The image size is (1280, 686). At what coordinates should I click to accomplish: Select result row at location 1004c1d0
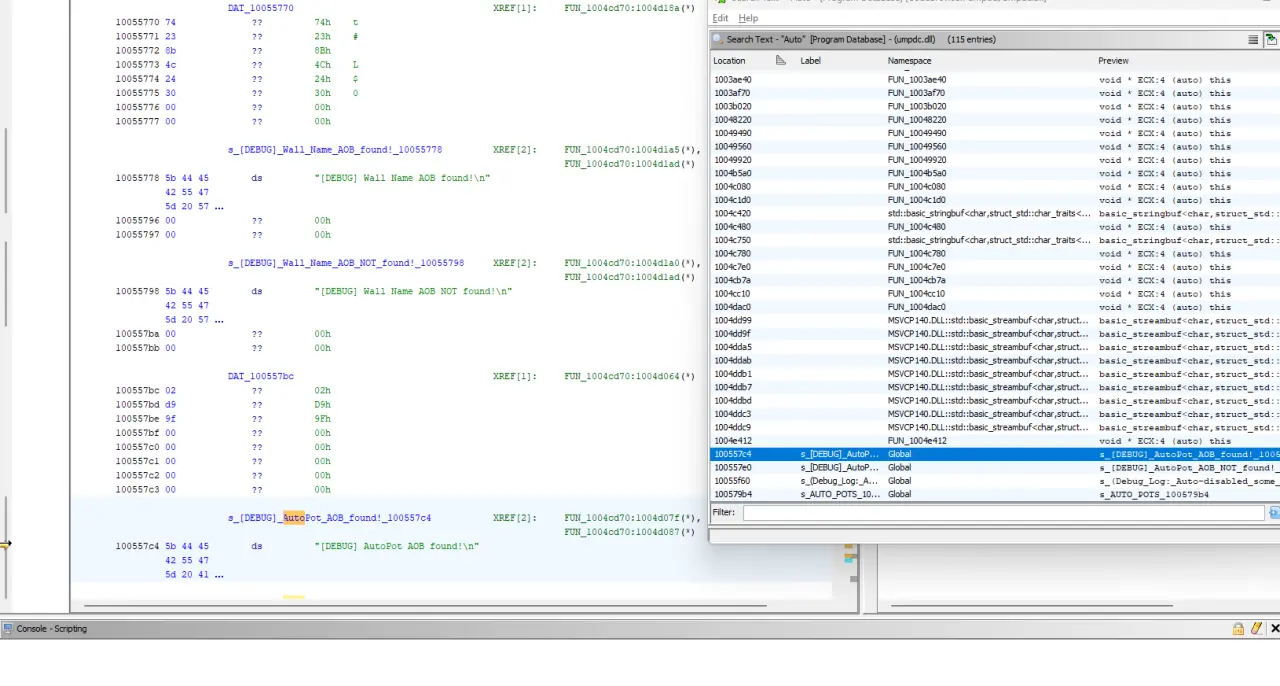point(995,200)
